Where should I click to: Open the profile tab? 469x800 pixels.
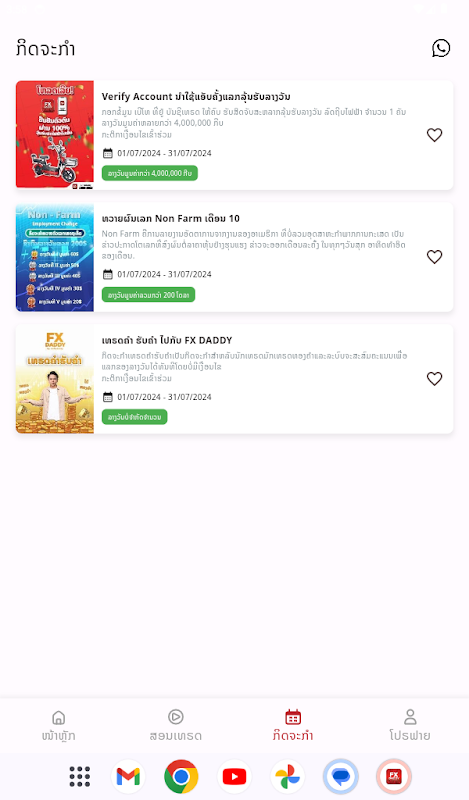(410, 726)
